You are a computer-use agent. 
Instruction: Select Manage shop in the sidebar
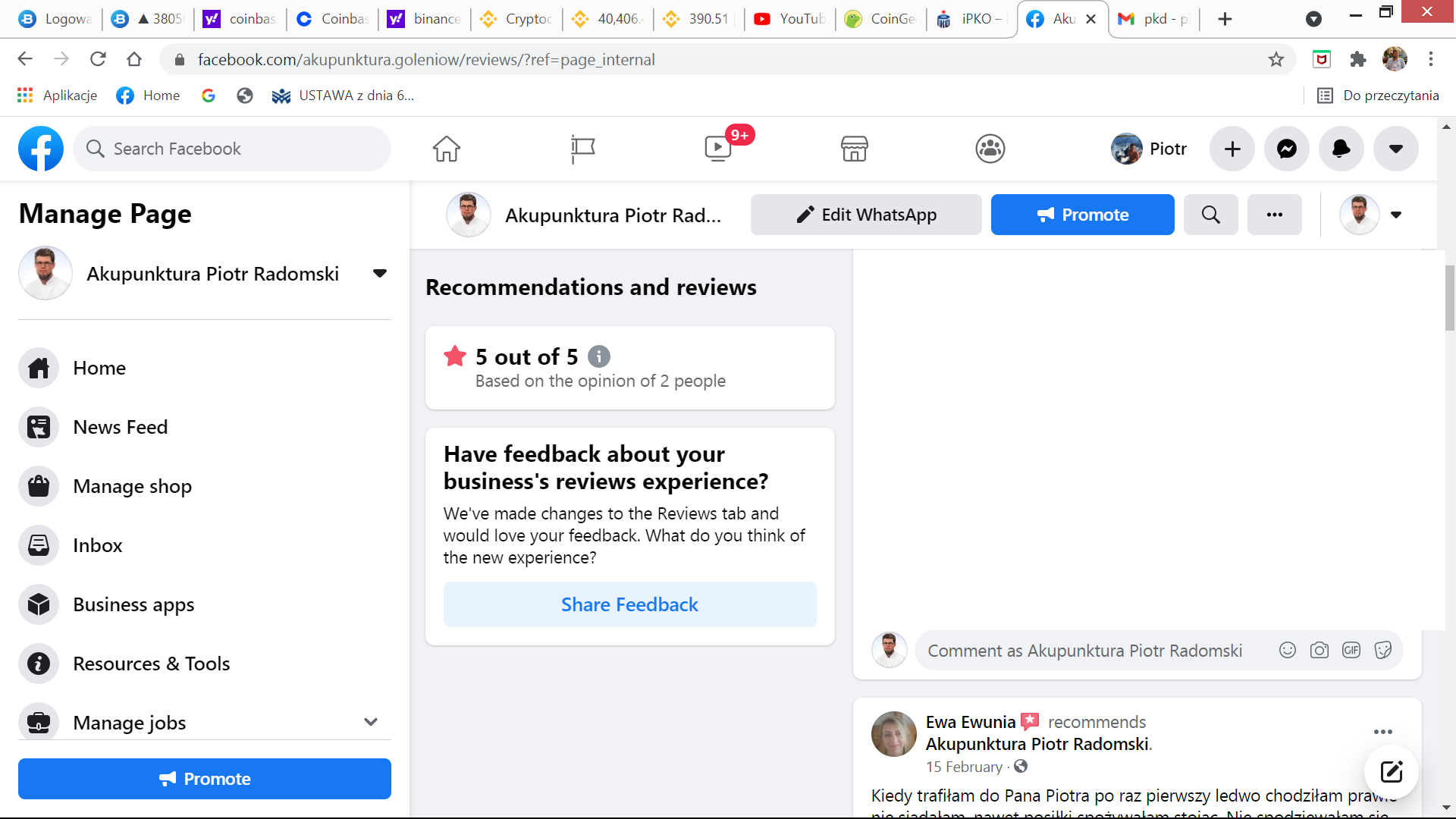205,486
